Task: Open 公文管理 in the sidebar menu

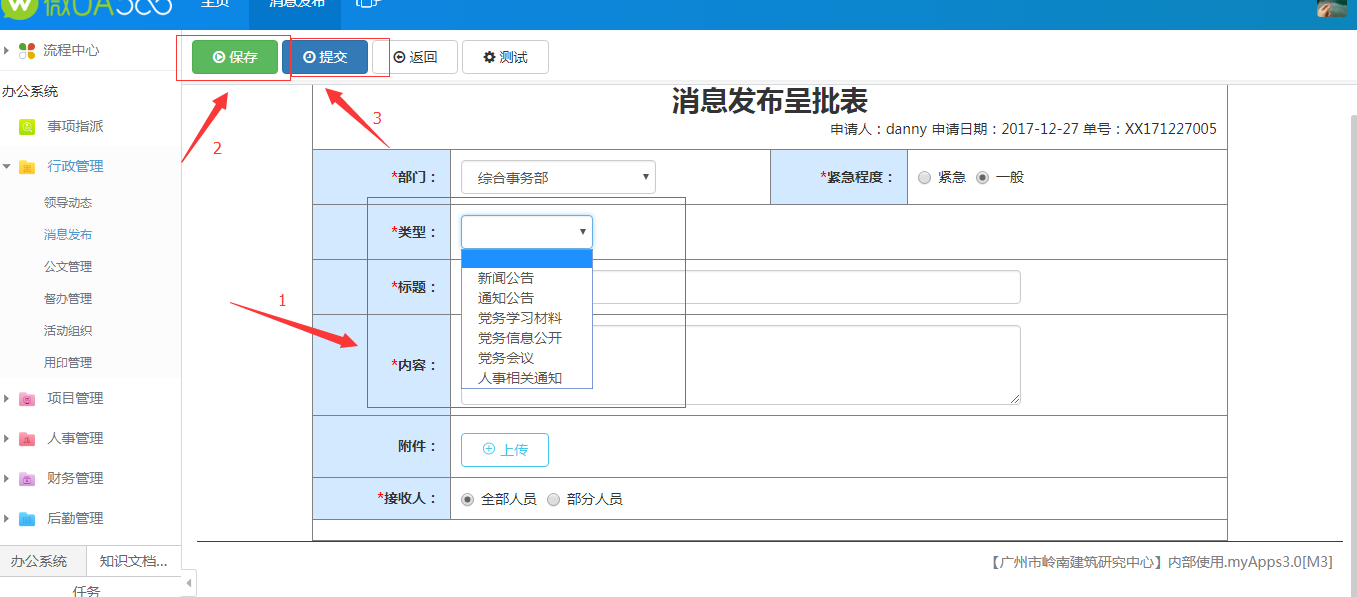Action: [x=68, y=267]
